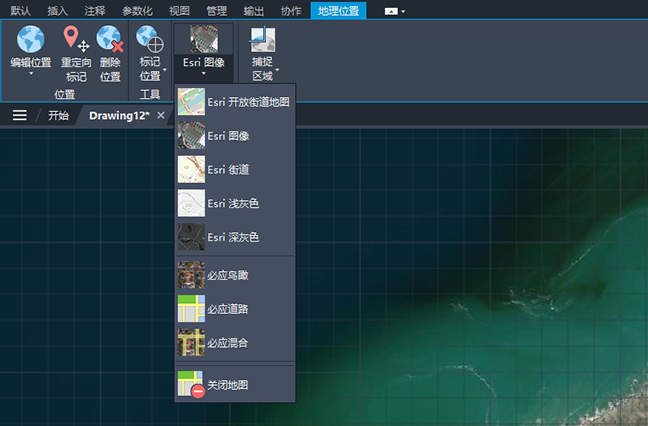
Task: Open the 输出 ribbon tab
Action: pyautogui.click(x=254, y=11)
